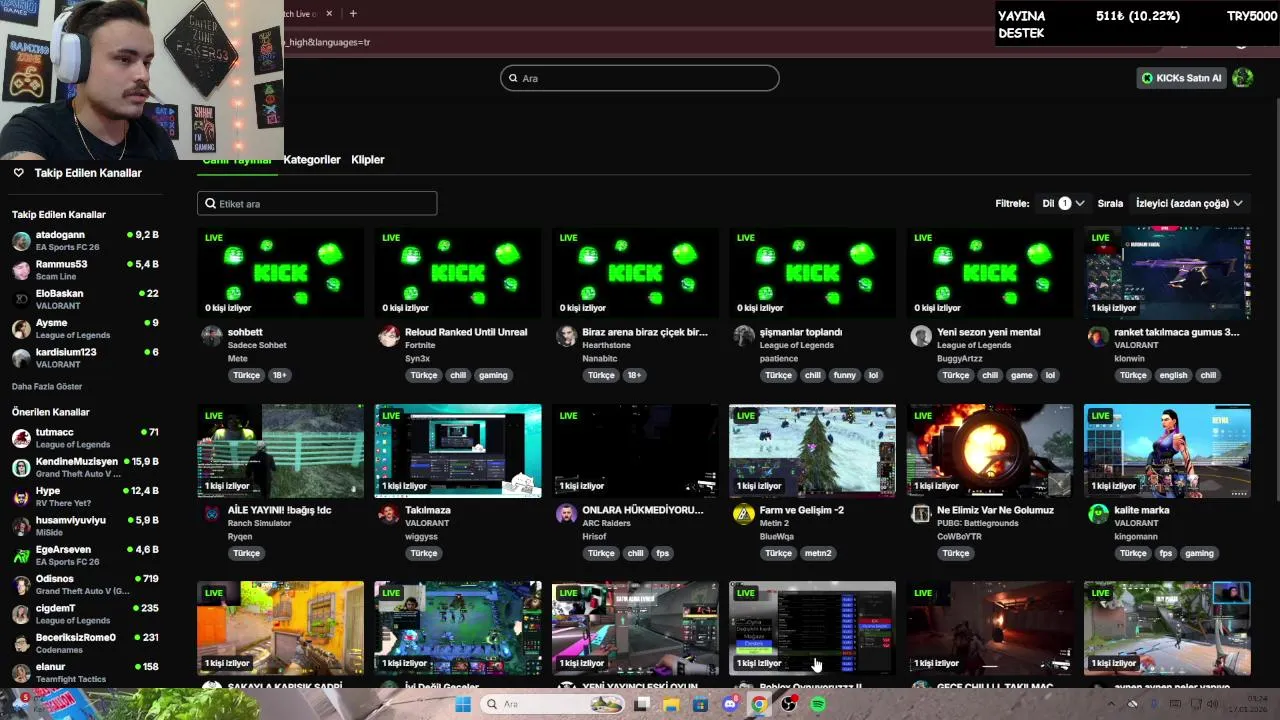1280x720 pixels.
Task: Open File Explorer from the taskbar
Action: coord(671,704)
